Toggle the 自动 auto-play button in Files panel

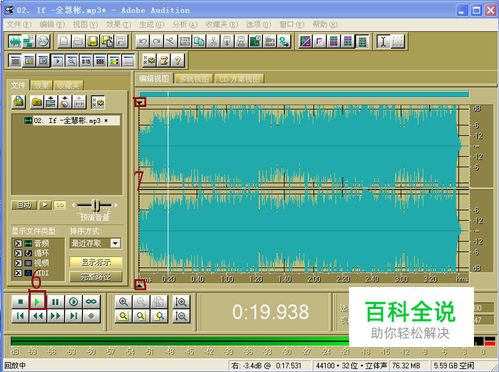pos(24,205)
